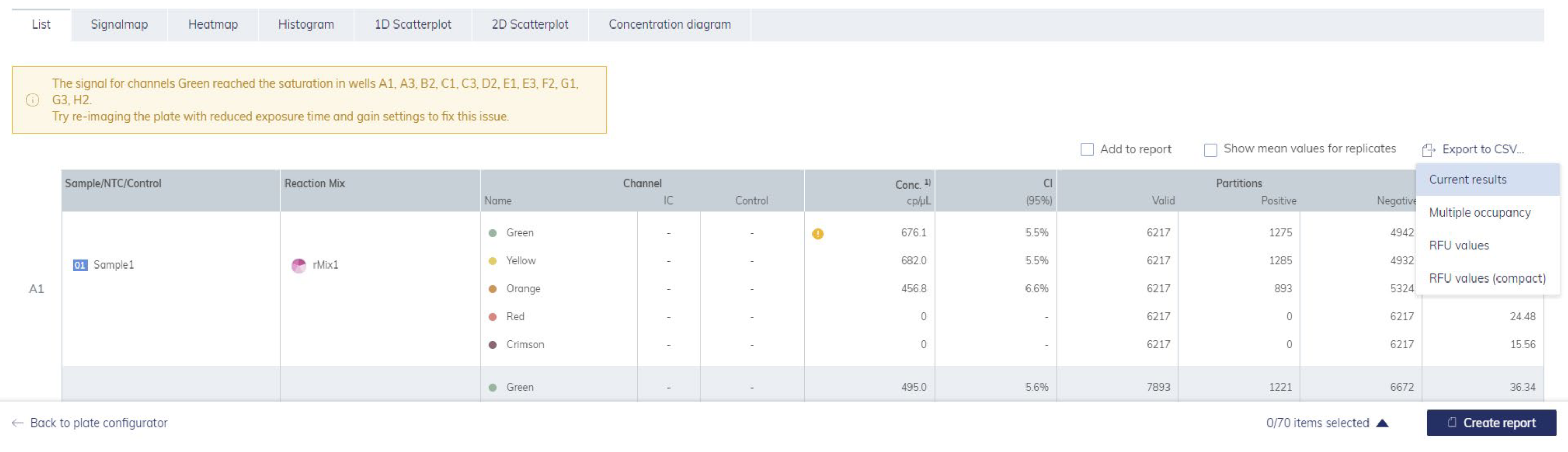
Task: Open the Heatmap tab
Action: click(213, 24)
